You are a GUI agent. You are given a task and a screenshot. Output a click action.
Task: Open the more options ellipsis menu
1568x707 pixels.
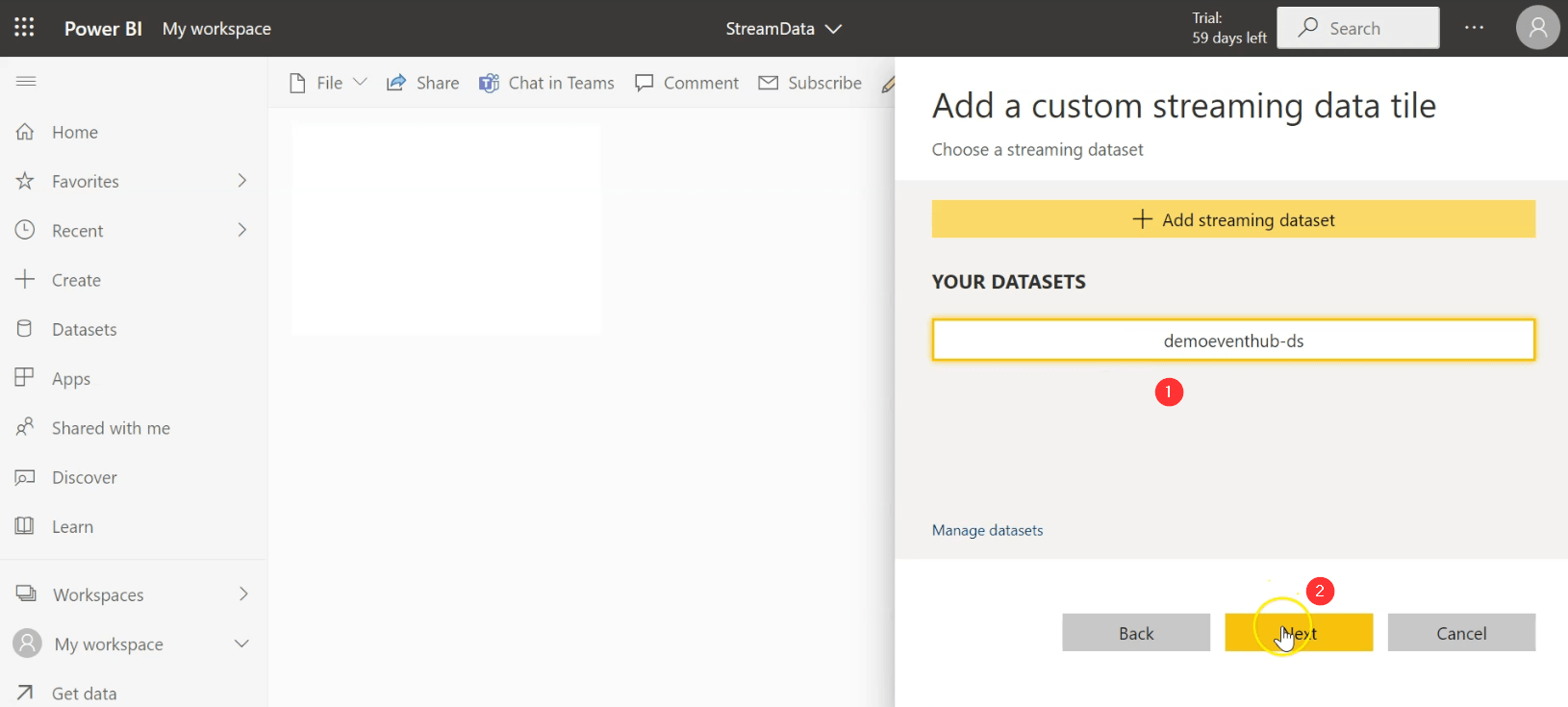point(1474,28)
